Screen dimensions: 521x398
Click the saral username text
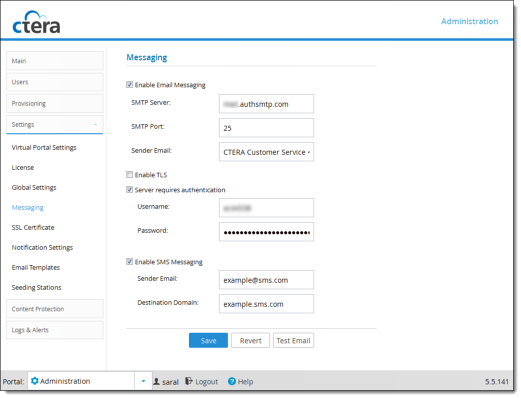click(170, 382)
